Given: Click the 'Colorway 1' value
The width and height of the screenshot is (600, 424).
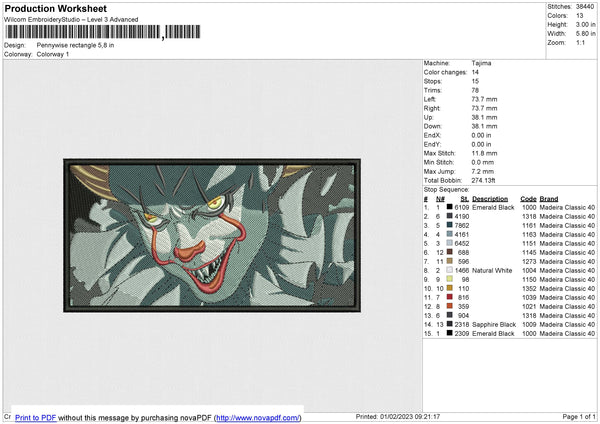Looking at the screenshot, I should 53,54.
